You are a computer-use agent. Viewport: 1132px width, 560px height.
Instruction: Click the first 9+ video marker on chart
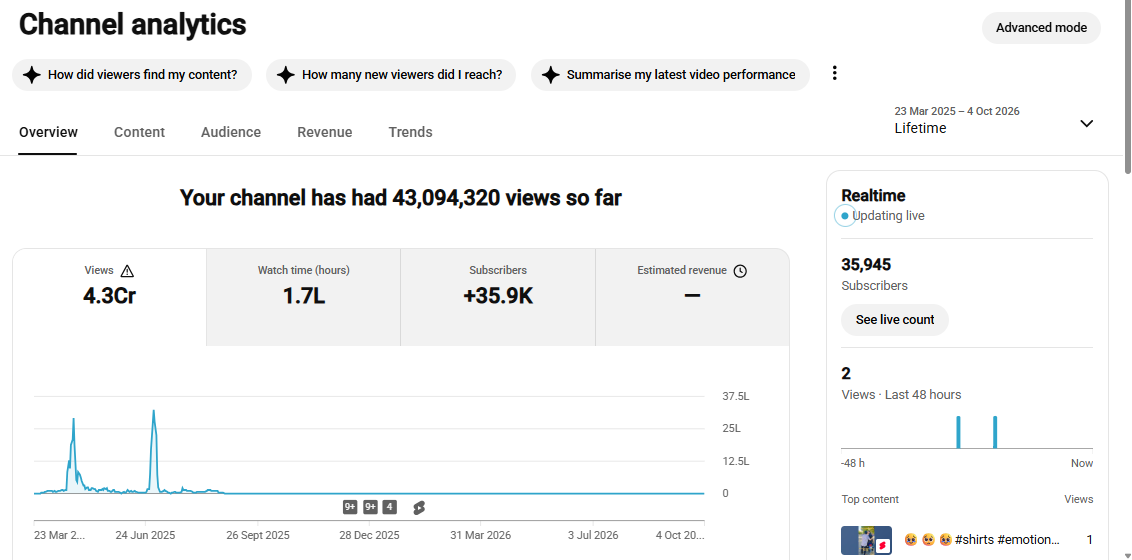[x=350, y=507]
